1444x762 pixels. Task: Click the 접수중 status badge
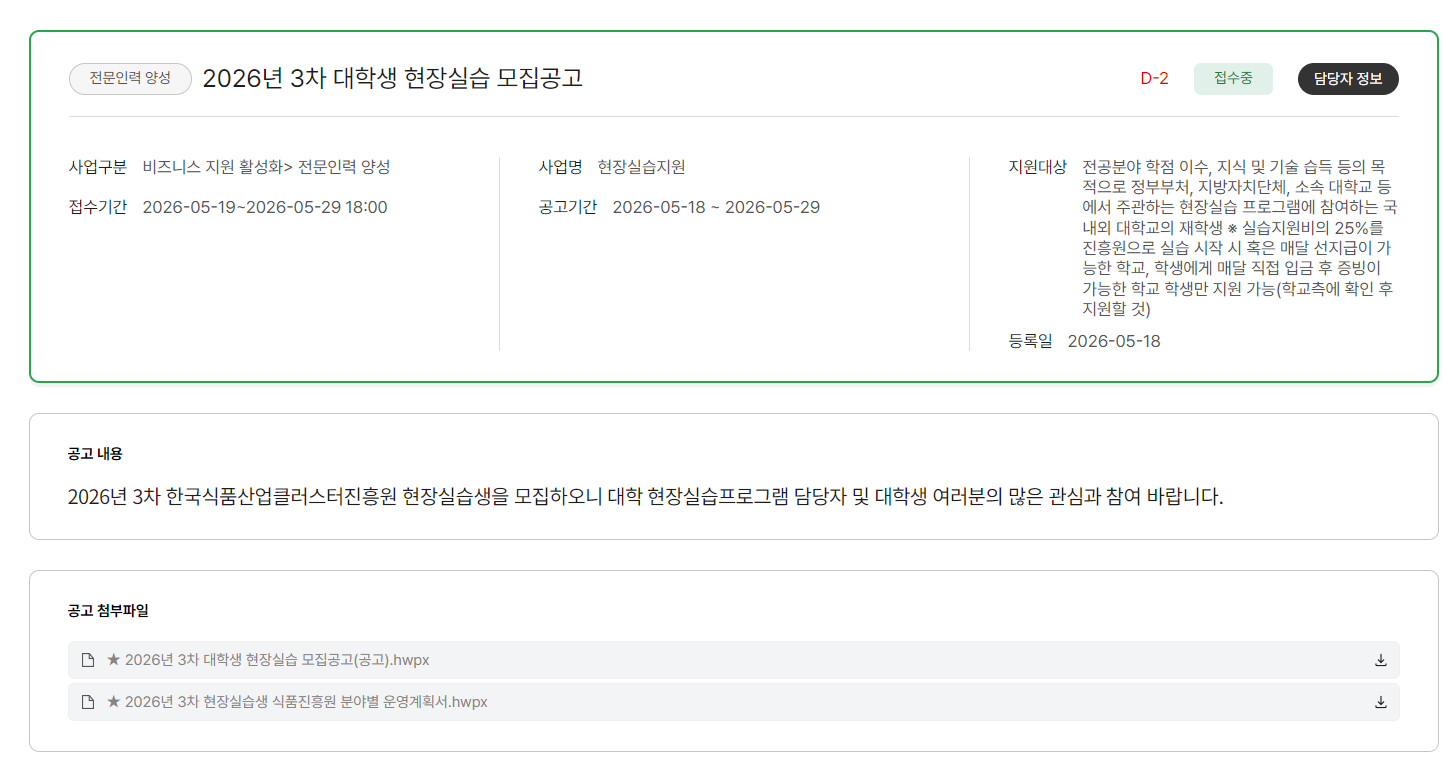click(x=1233, y=79)
